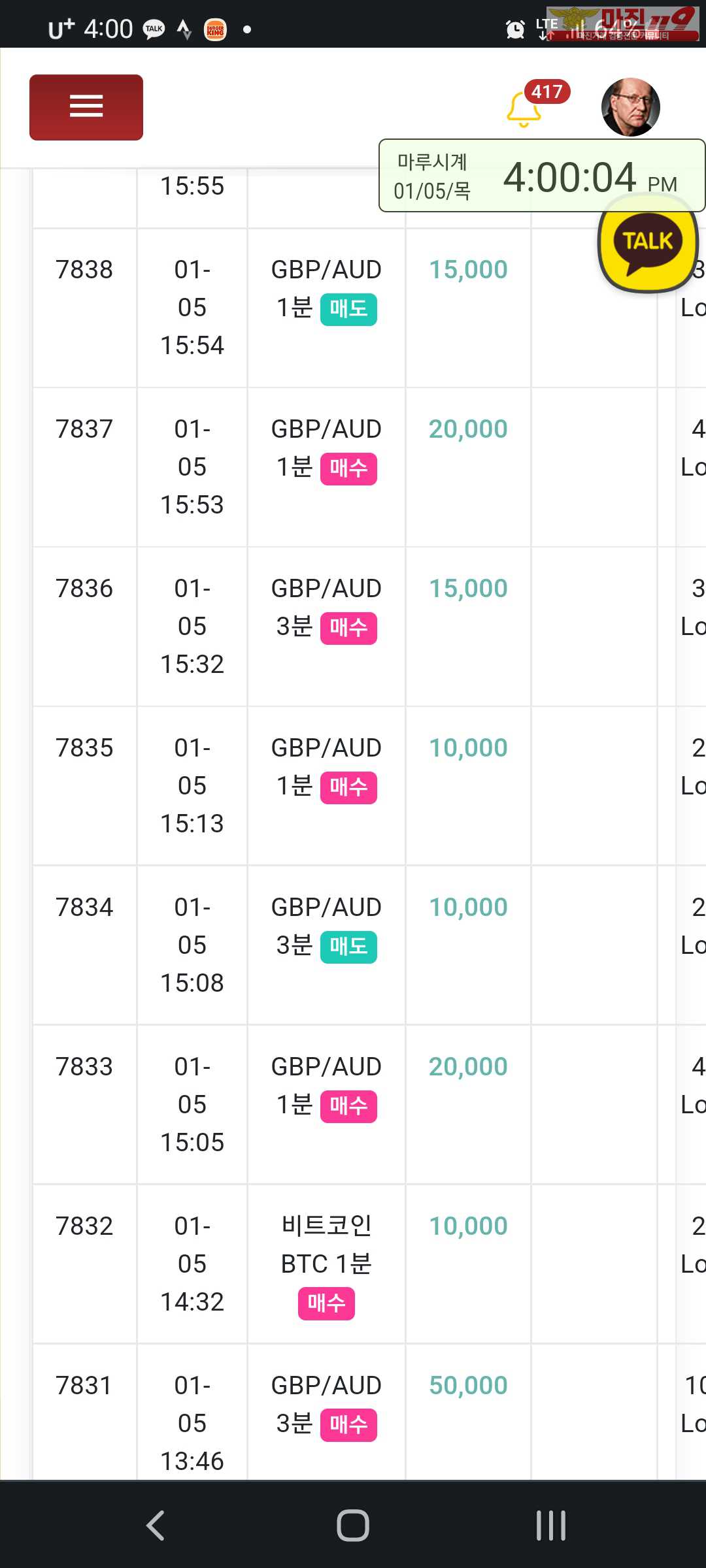Click the 매수 badge in row 7837
The width and height of the screenshot is (706, 1568).
point(348,468)
